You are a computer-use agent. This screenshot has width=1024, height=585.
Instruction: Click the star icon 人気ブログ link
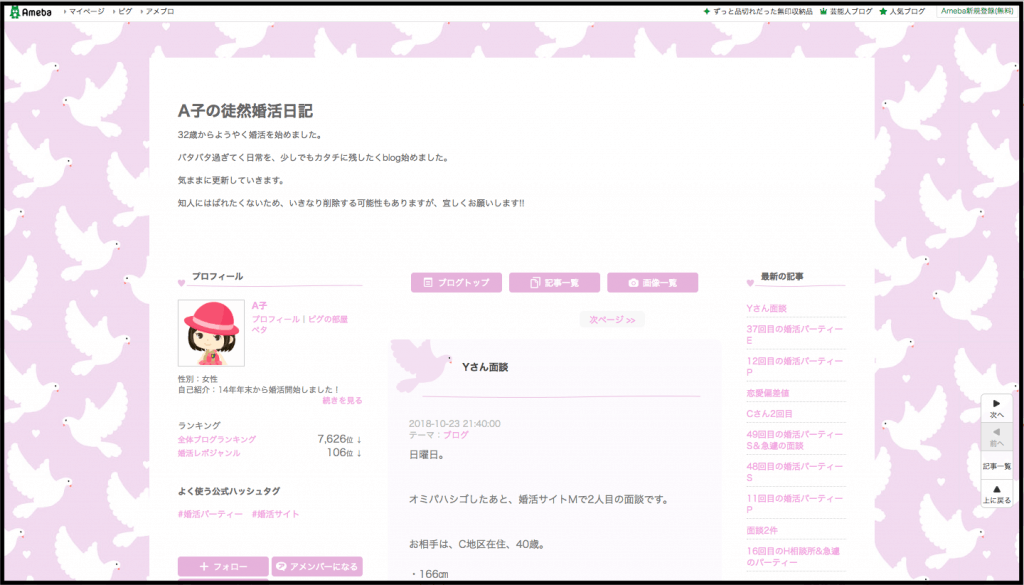click(902, 11)
